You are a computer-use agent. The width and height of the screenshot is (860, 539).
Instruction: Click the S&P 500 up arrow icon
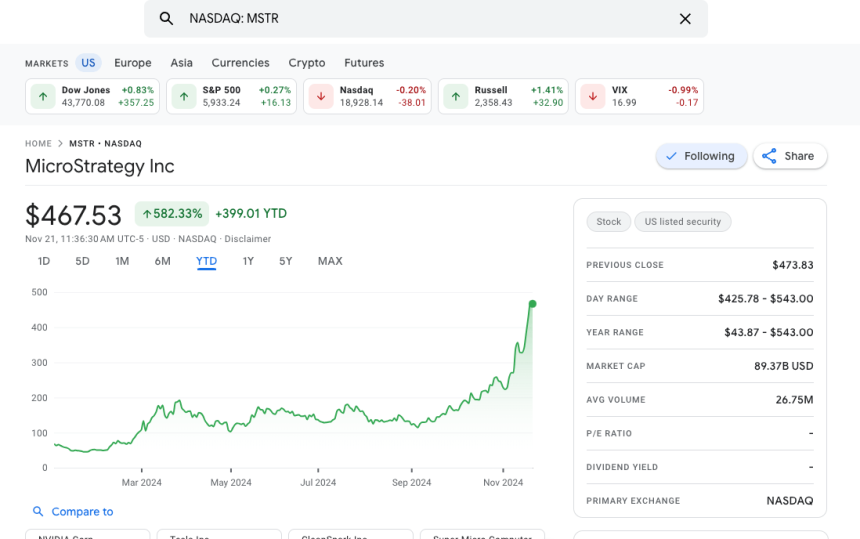pos(184,97)
